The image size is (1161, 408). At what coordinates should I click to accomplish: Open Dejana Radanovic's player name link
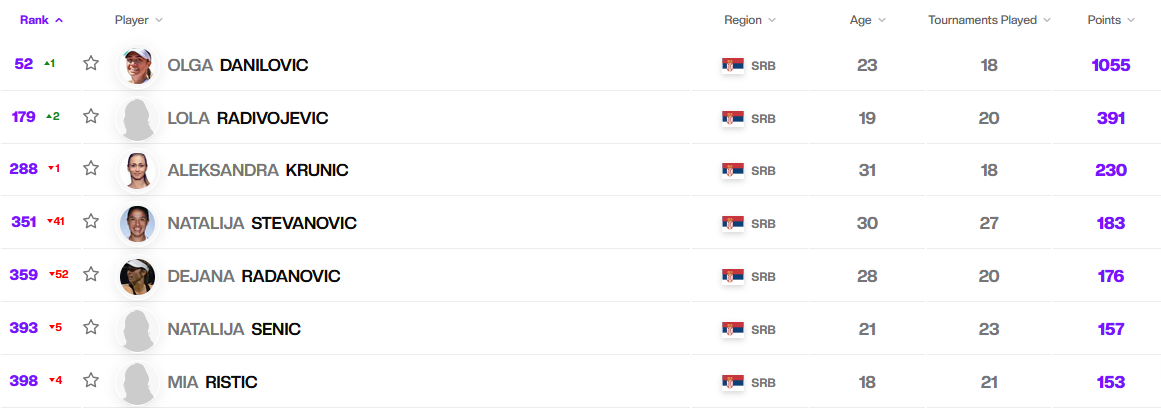(x=254, y=276)
